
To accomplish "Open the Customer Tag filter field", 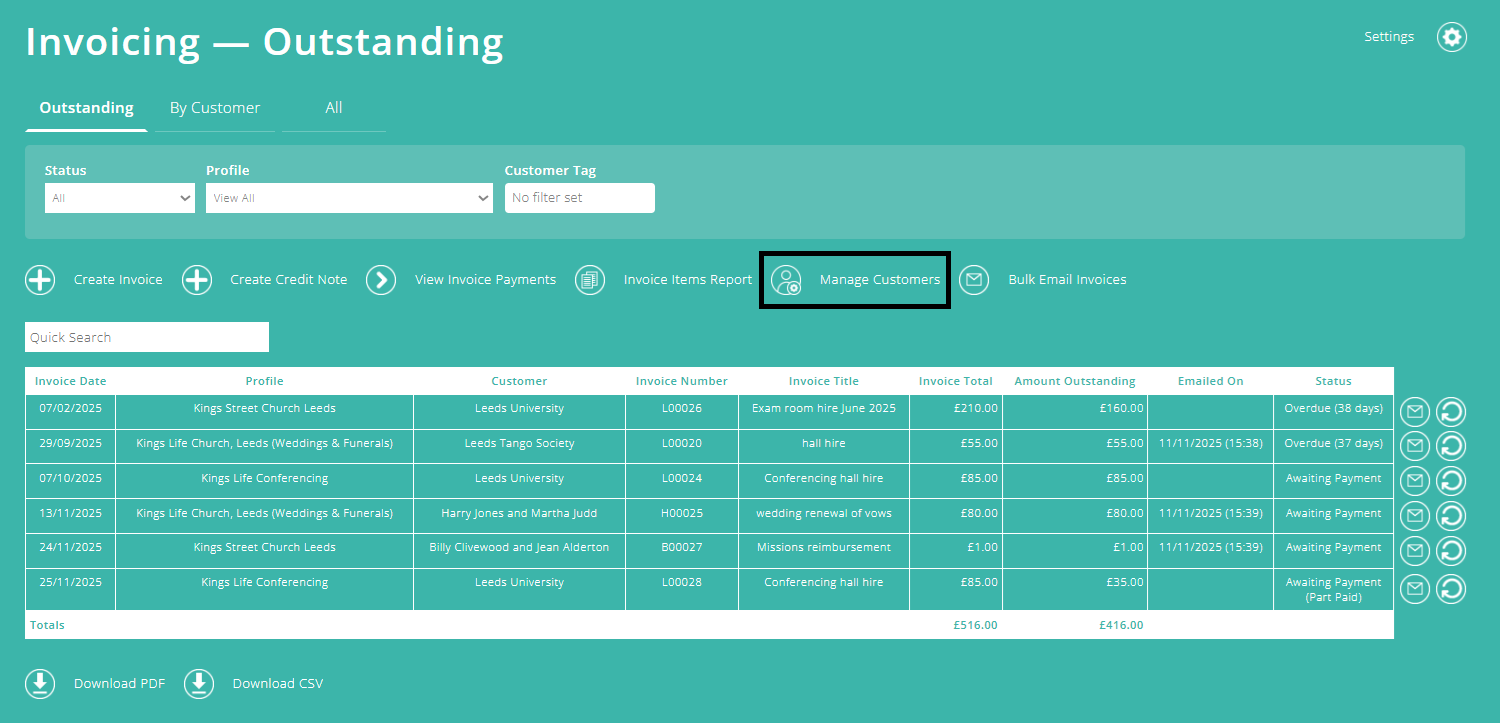I will 580,197.
